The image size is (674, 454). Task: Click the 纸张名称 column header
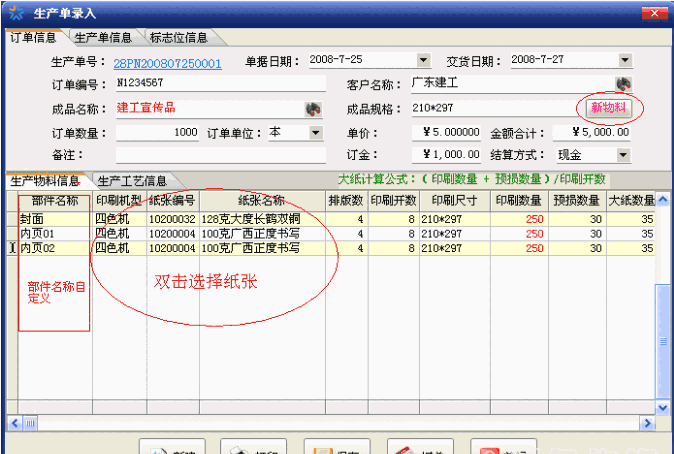(262, 200)
